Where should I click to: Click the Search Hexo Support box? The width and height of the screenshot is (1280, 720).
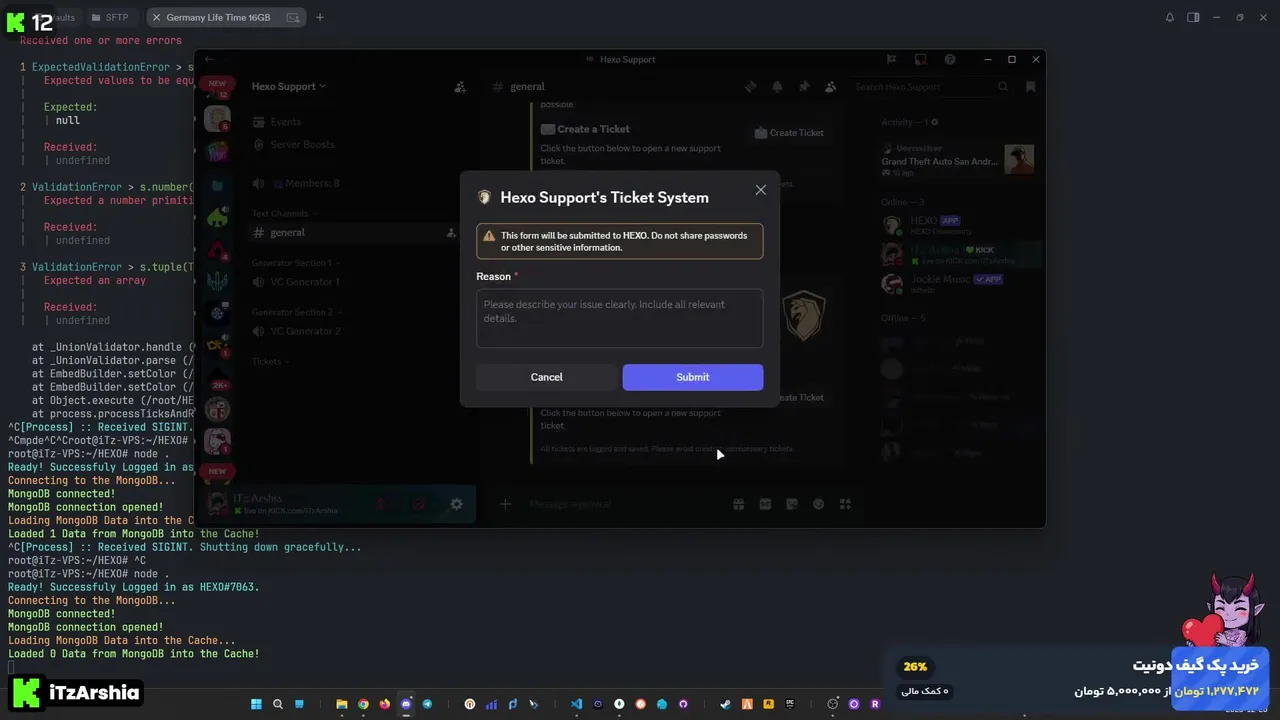tap(930, 87)
